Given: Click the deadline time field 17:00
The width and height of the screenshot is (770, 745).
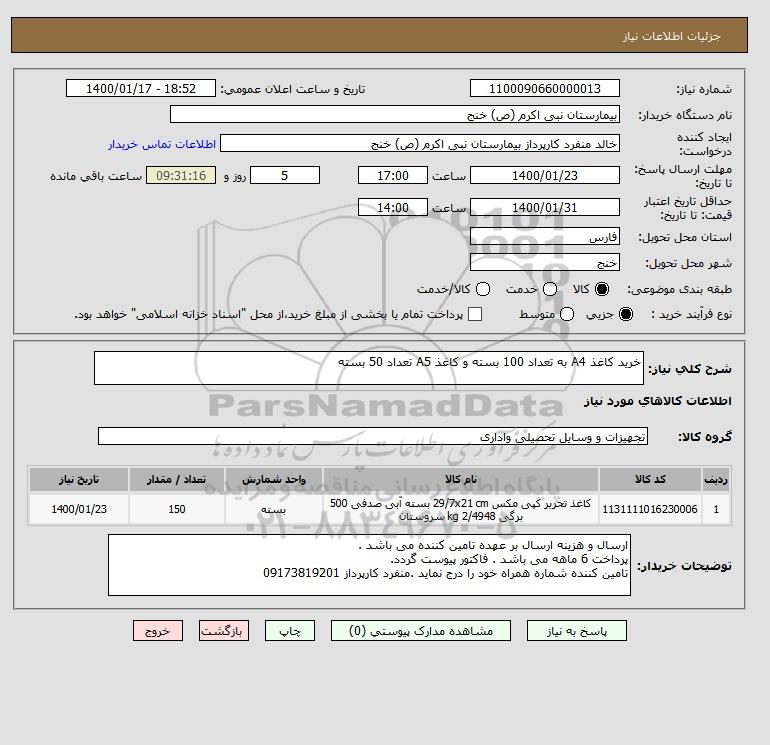Looking at the screenshot, I should pos(393,175).
